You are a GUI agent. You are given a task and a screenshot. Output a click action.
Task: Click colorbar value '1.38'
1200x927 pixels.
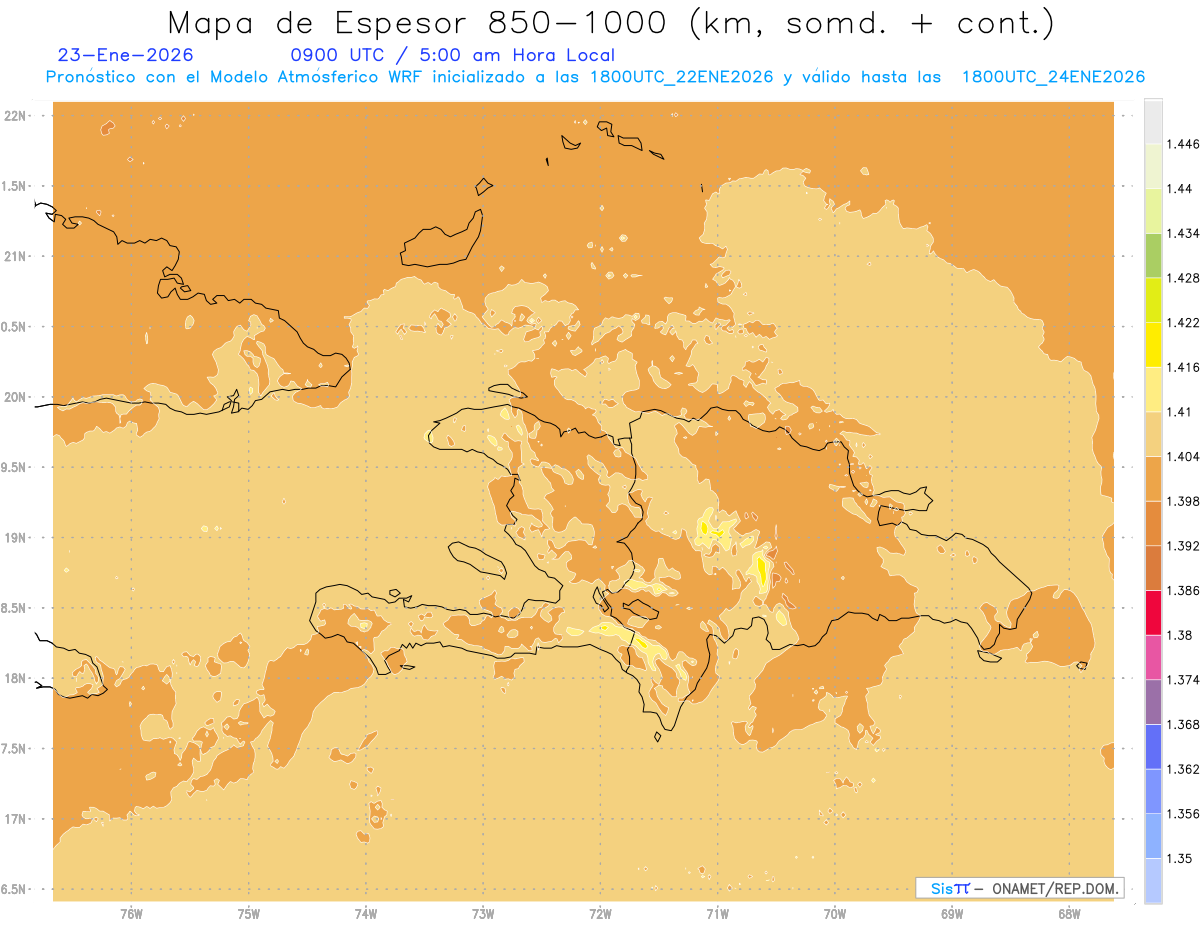click(1181, 635)
